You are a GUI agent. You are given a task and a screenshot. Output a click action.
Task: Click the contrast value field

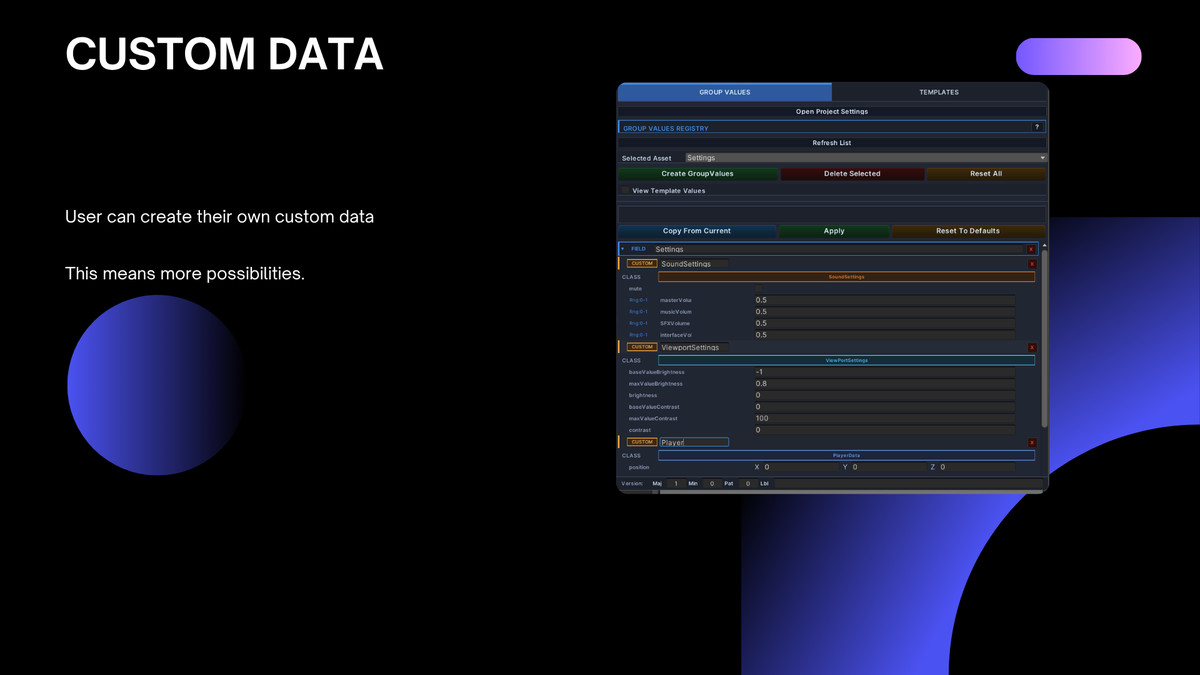[x=885, y=430]
